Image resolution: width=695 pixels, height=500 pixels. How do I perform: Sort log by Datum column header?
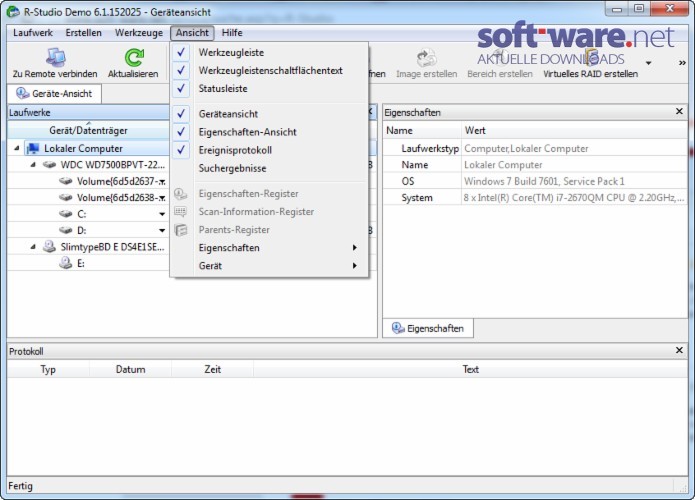130,369
